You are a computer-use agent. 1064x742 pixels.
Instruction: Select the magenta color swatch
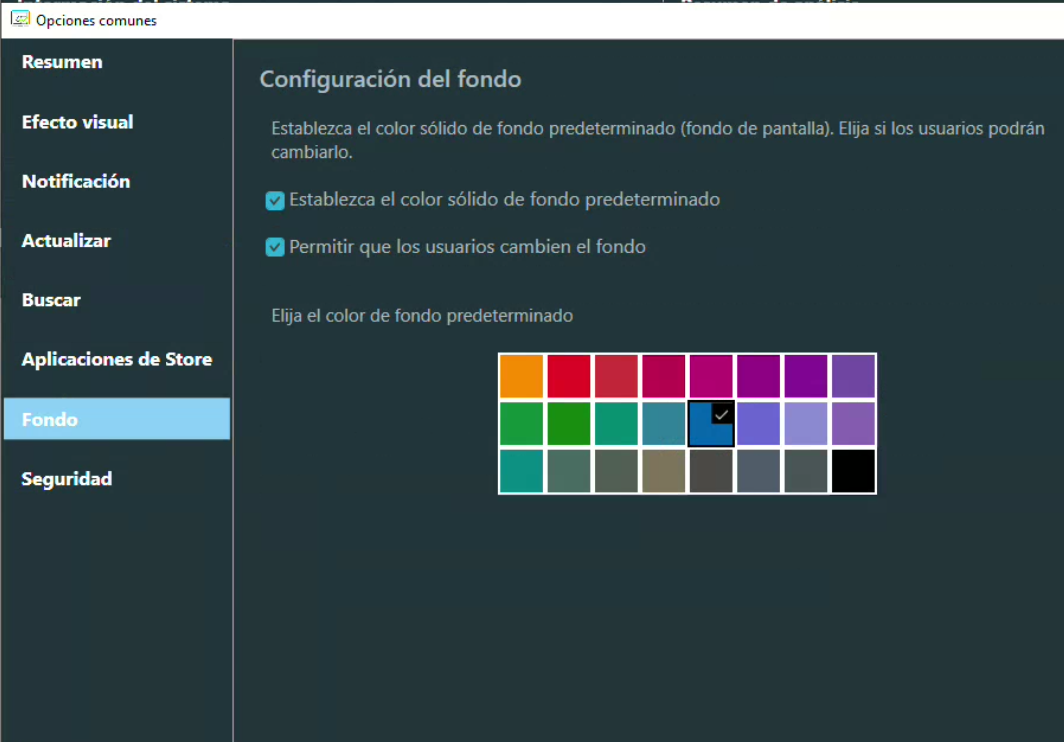[711, 376]
